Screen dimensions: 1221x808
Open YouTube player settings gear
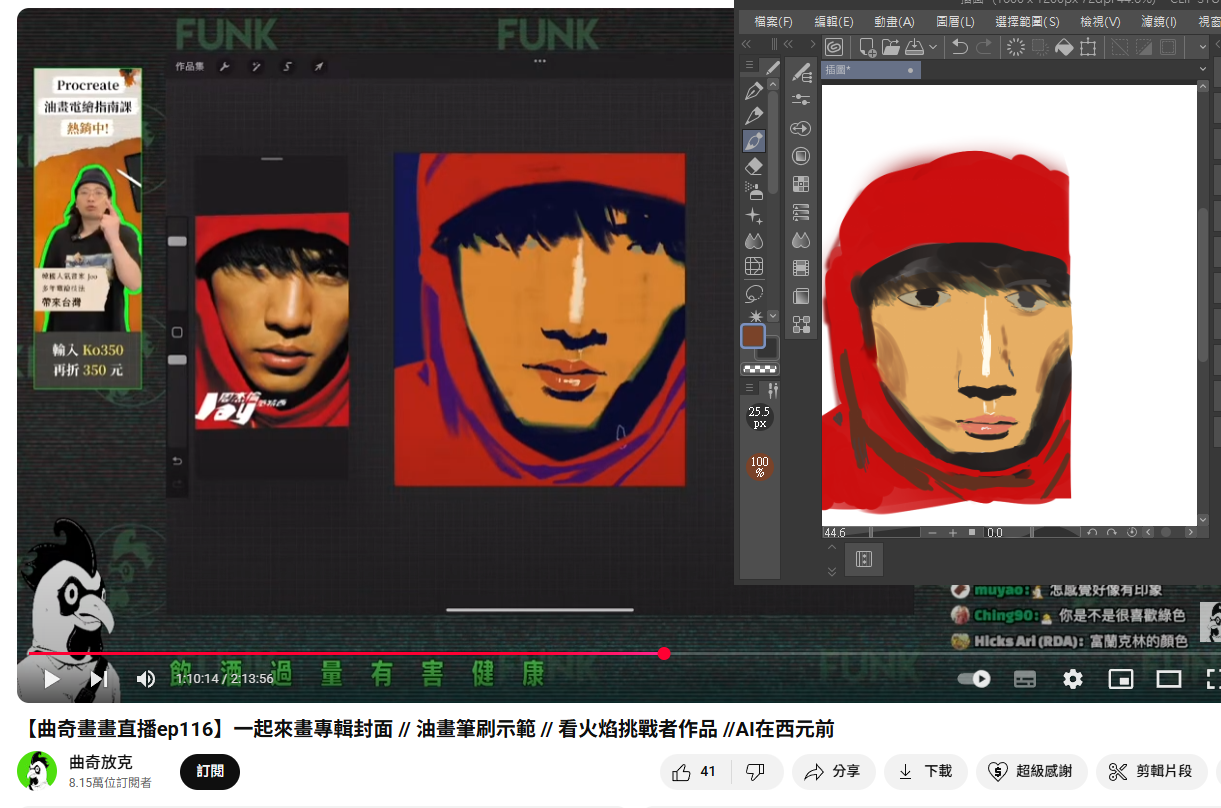coord(1073,679)
